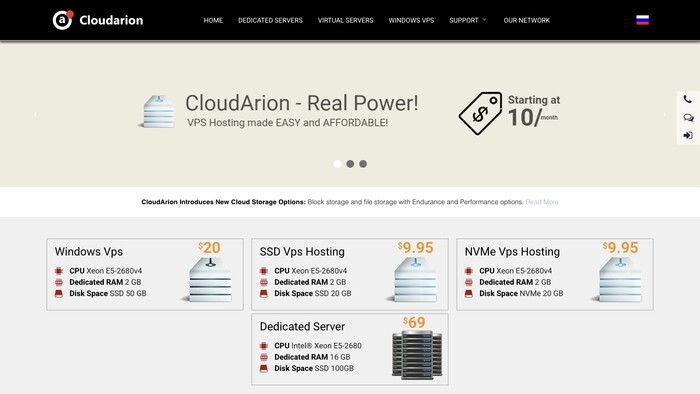Screen dimensions: 700x394
Task: Click 'VPS Hosting made EASY and AFFORDABLE!' tagline
Action: pyautogui.click(x=288, y=123)
